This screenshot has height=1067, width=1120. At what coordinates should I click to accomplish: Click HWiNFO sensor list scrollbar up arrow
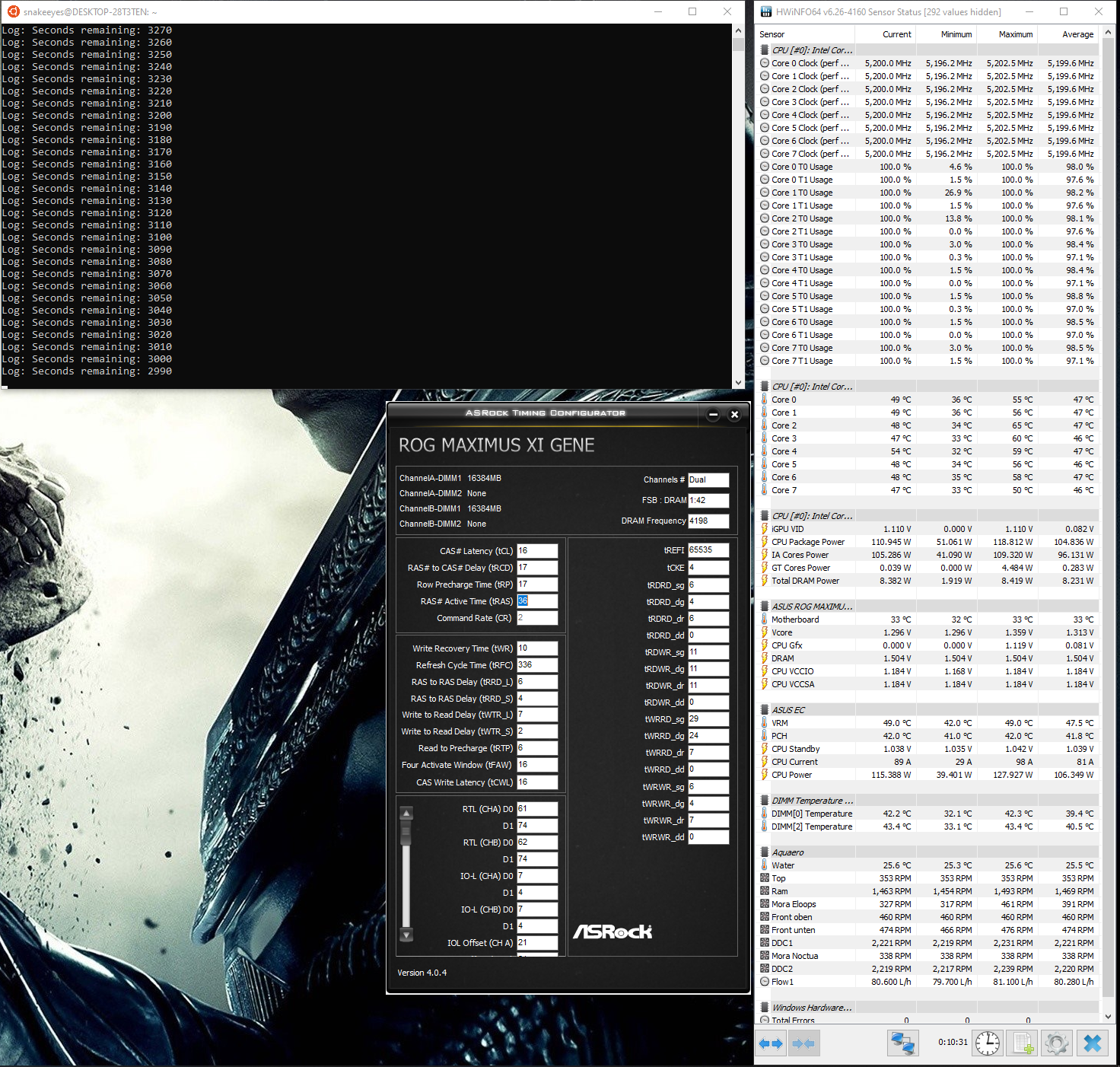coord(1107,33)
